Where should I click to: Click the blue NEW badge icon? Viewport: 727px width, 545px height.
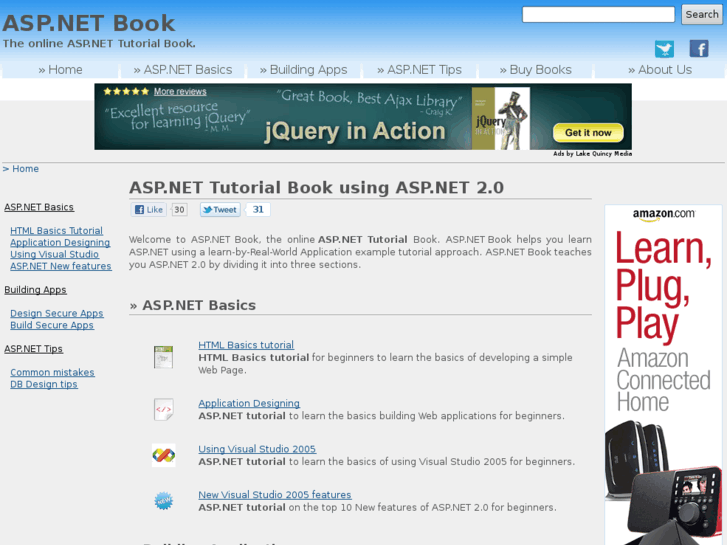tap(163, 501)
